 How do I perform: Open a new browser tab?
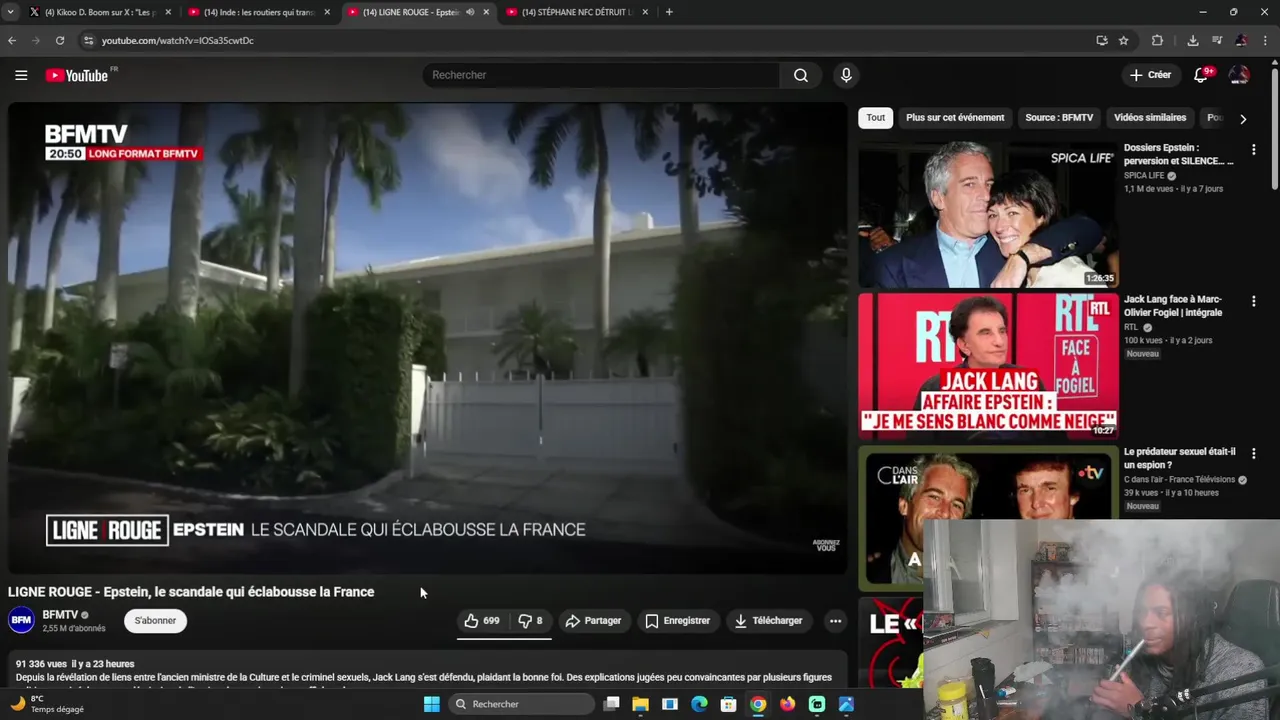(x=669, y=12)
